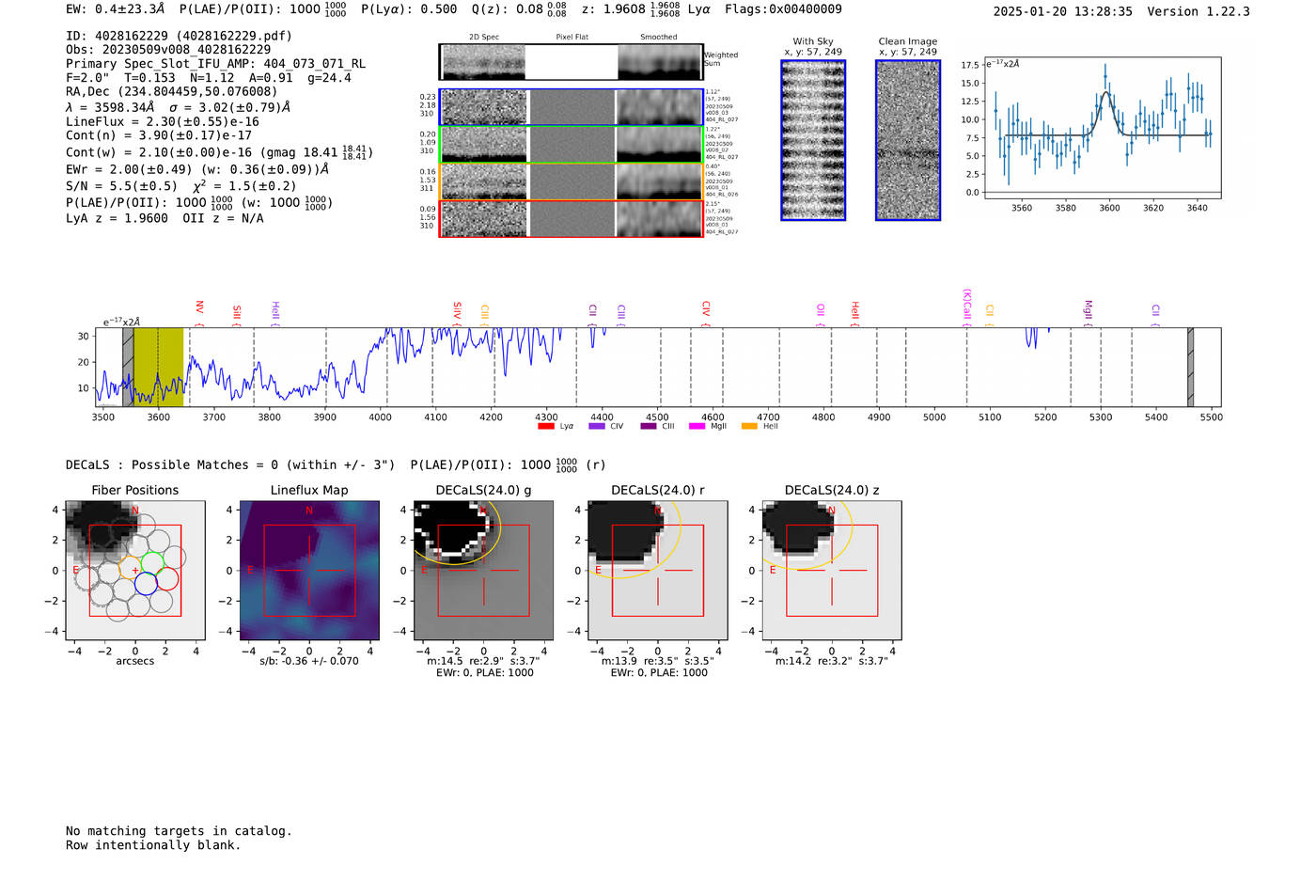The height and width of the screenshot is (896, 1316).
Task: Click the '2D Spec' column header
Action: [x=484, y=38]
